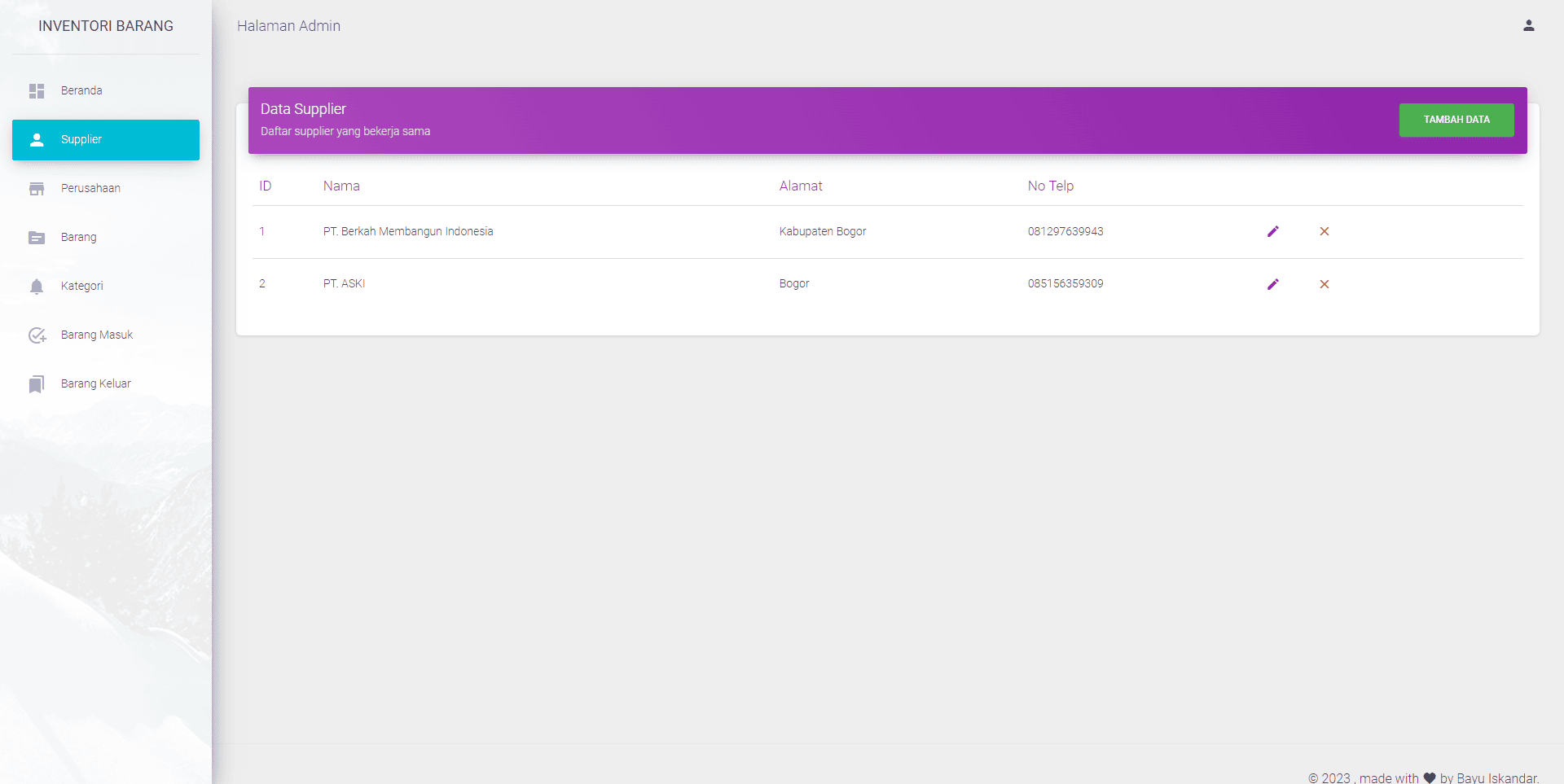Click the Supplier person icon in sidebar
The image size is (1564, 784).
point(37,139)
